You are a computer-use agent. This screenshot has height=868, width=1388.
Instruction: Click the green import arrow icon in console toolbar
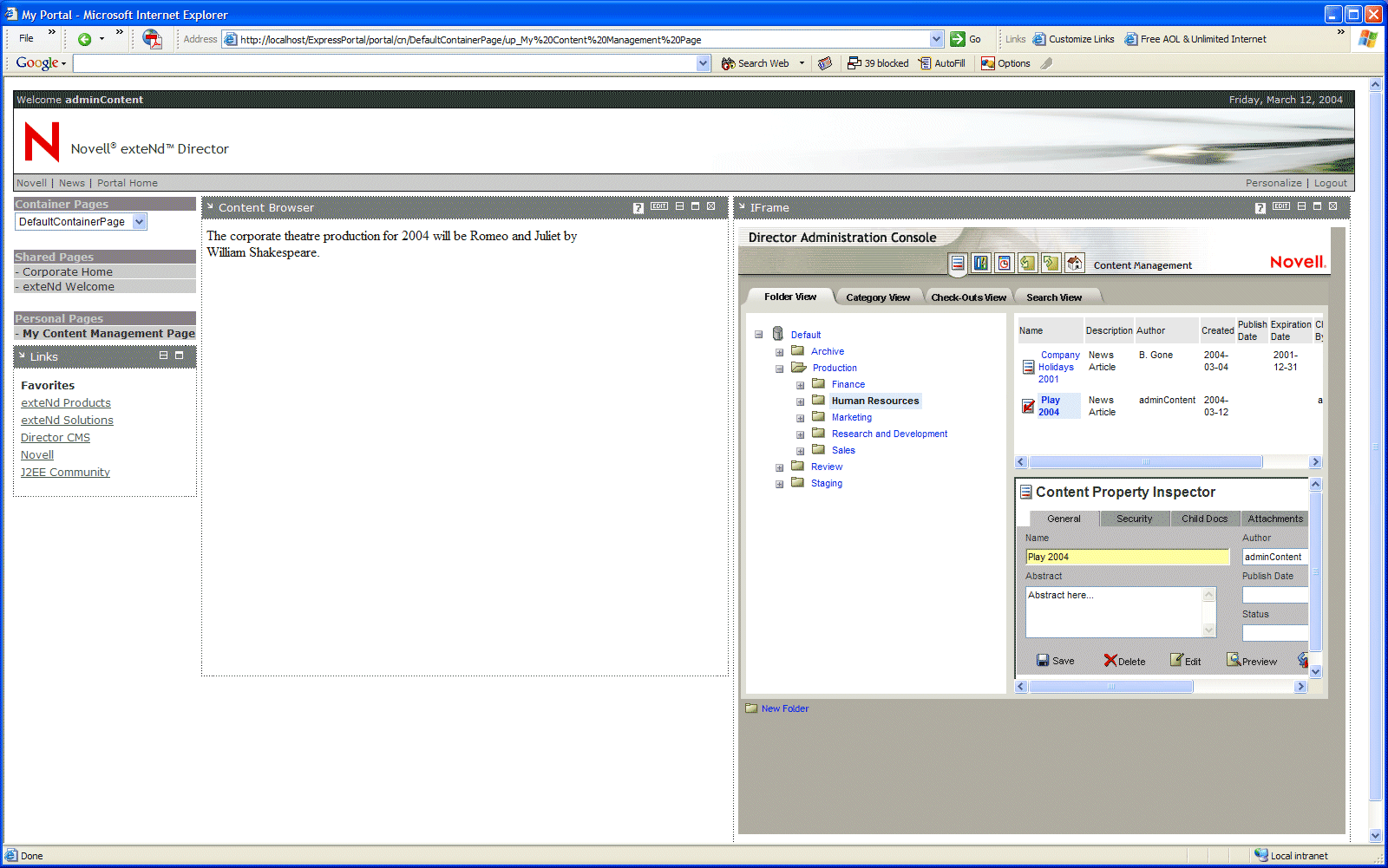pos(1028,263)
